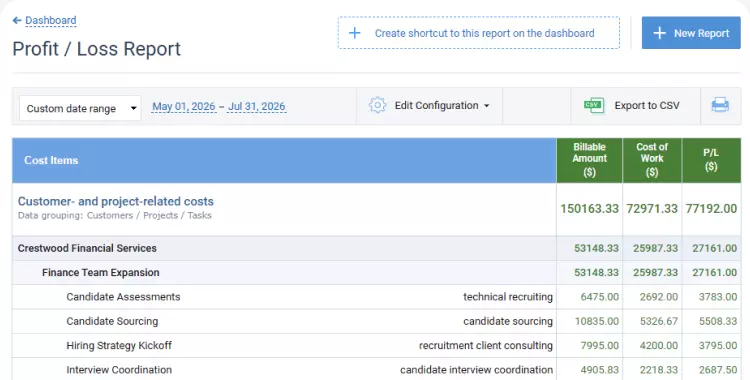
Task: Click total billable amount 150163.33
Action: [589, 209]
